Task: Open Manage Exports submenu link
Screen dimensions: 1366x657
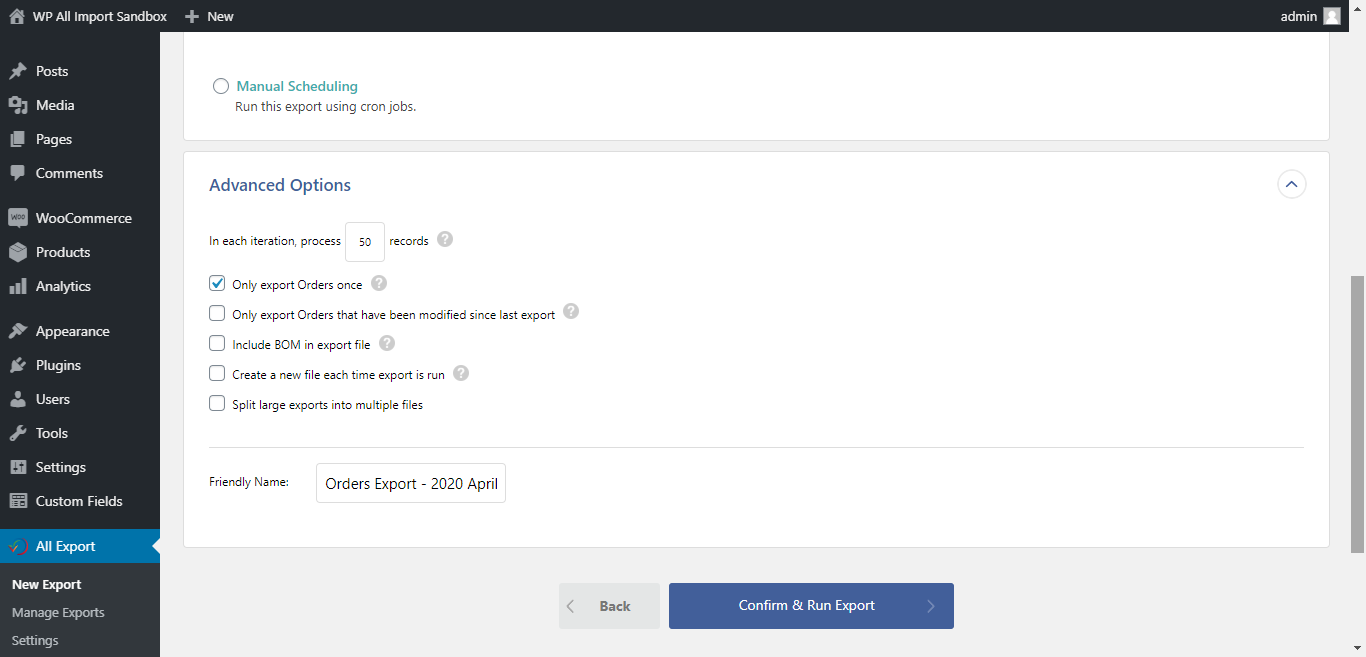Action: click(x=58, y=612)
